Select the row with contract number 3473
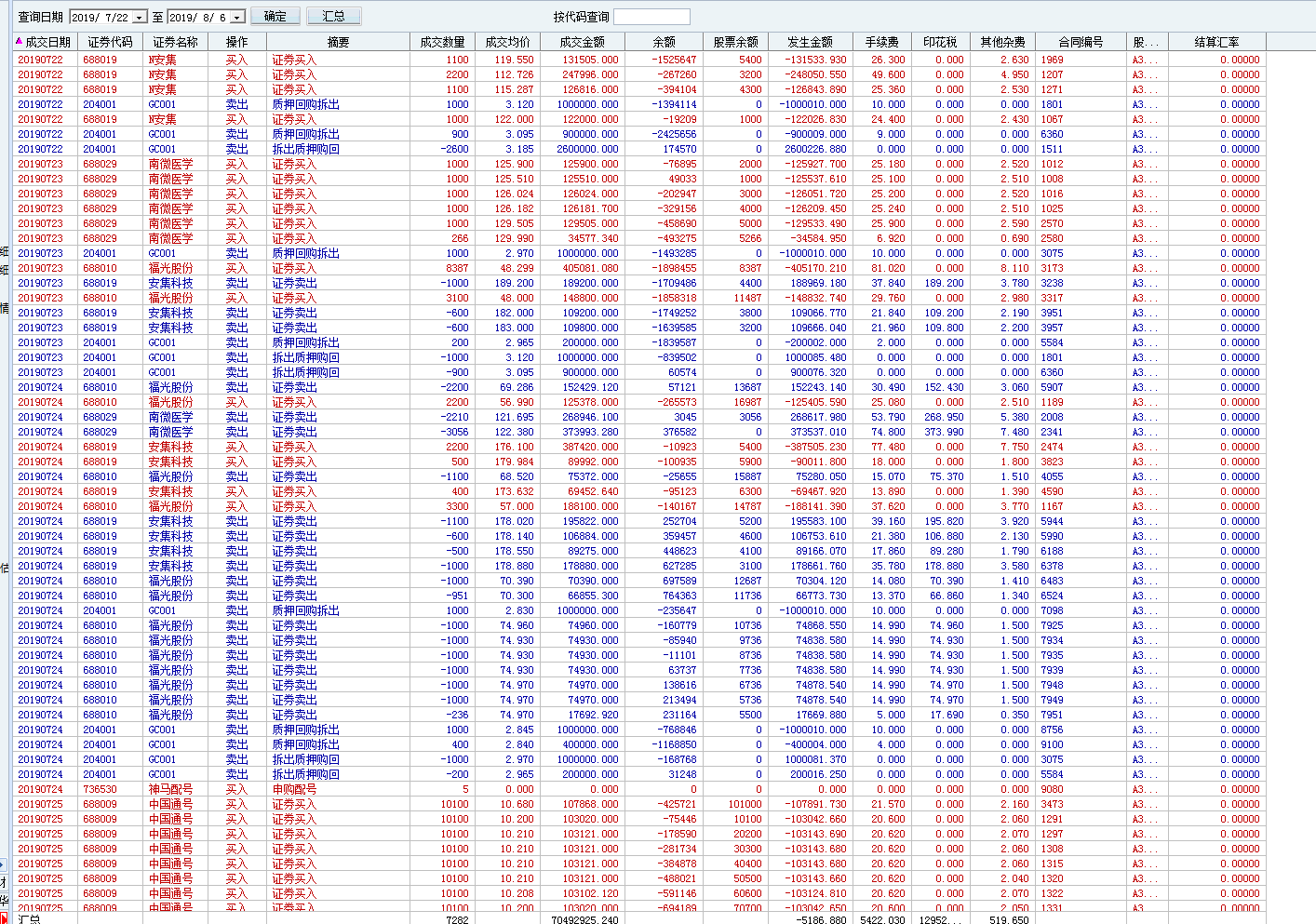The height and width of the screenshot is (924, 1316). pyautogui.click(x=639, y=804)
